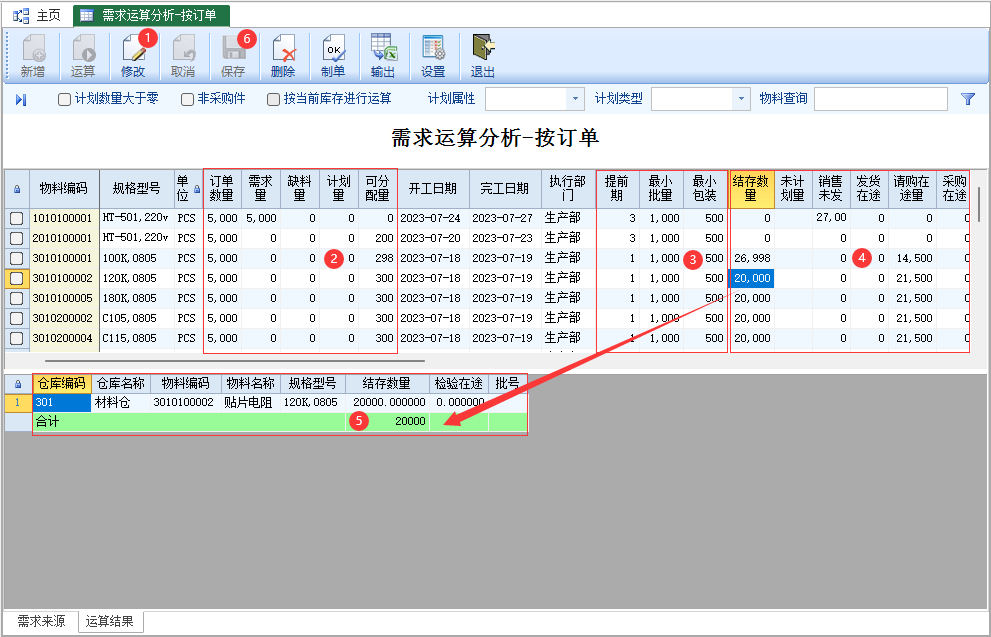
Task: Click the 制单 (Create order) toolbar icon
Action: 333,56
